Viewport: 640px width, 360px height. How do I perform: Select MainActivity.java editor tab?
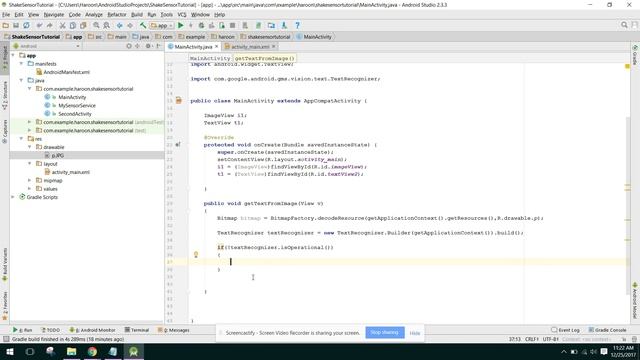pos(193,47)
